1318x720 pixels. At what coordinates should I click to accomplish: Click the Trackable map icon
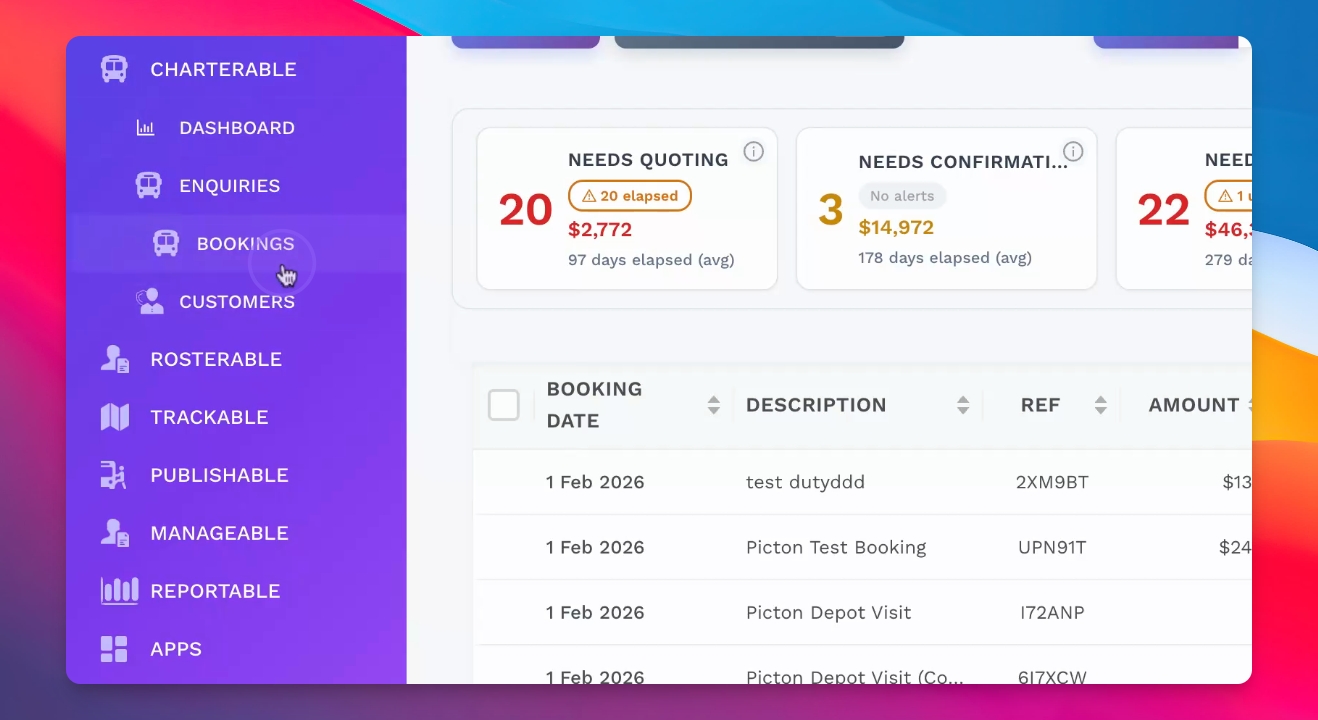point(115,417)
